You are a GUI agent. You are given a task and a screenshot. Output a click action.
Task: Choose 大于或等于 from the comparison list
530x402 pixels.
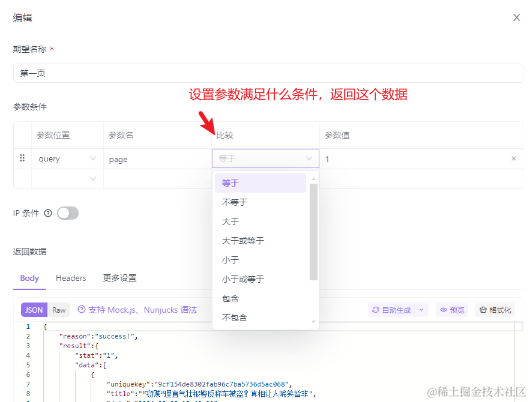pos(260,241)
